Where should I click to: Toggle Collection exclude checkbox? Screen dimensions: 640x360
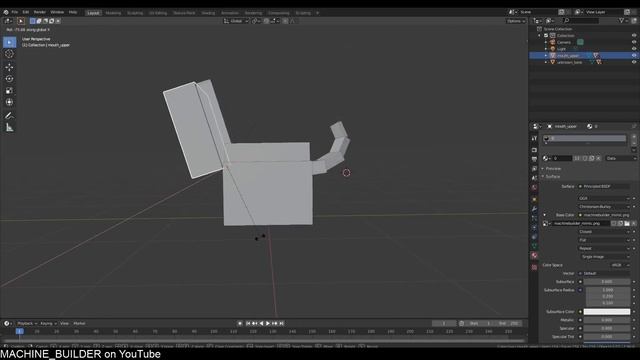click(x=546, y=36)
